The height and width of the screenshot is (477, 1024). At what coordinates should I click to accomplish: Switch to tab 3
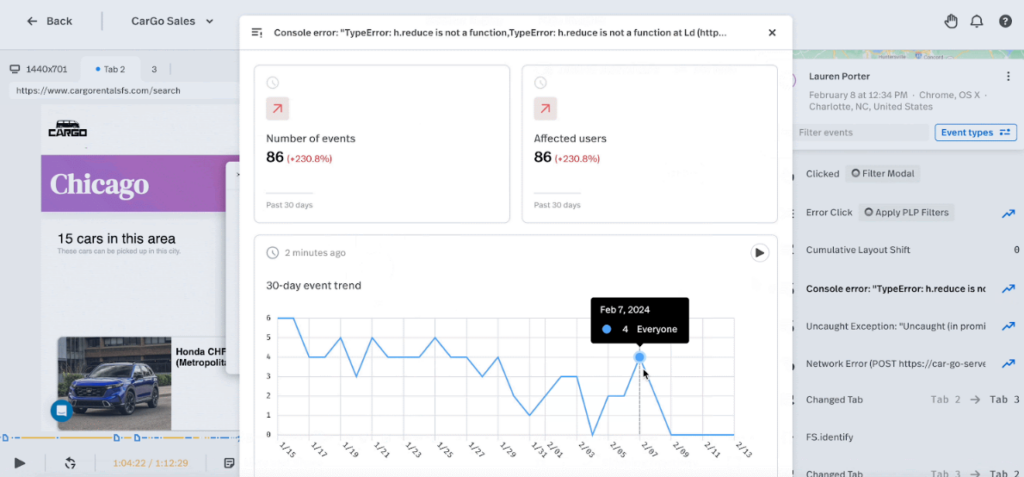[154, 69]
